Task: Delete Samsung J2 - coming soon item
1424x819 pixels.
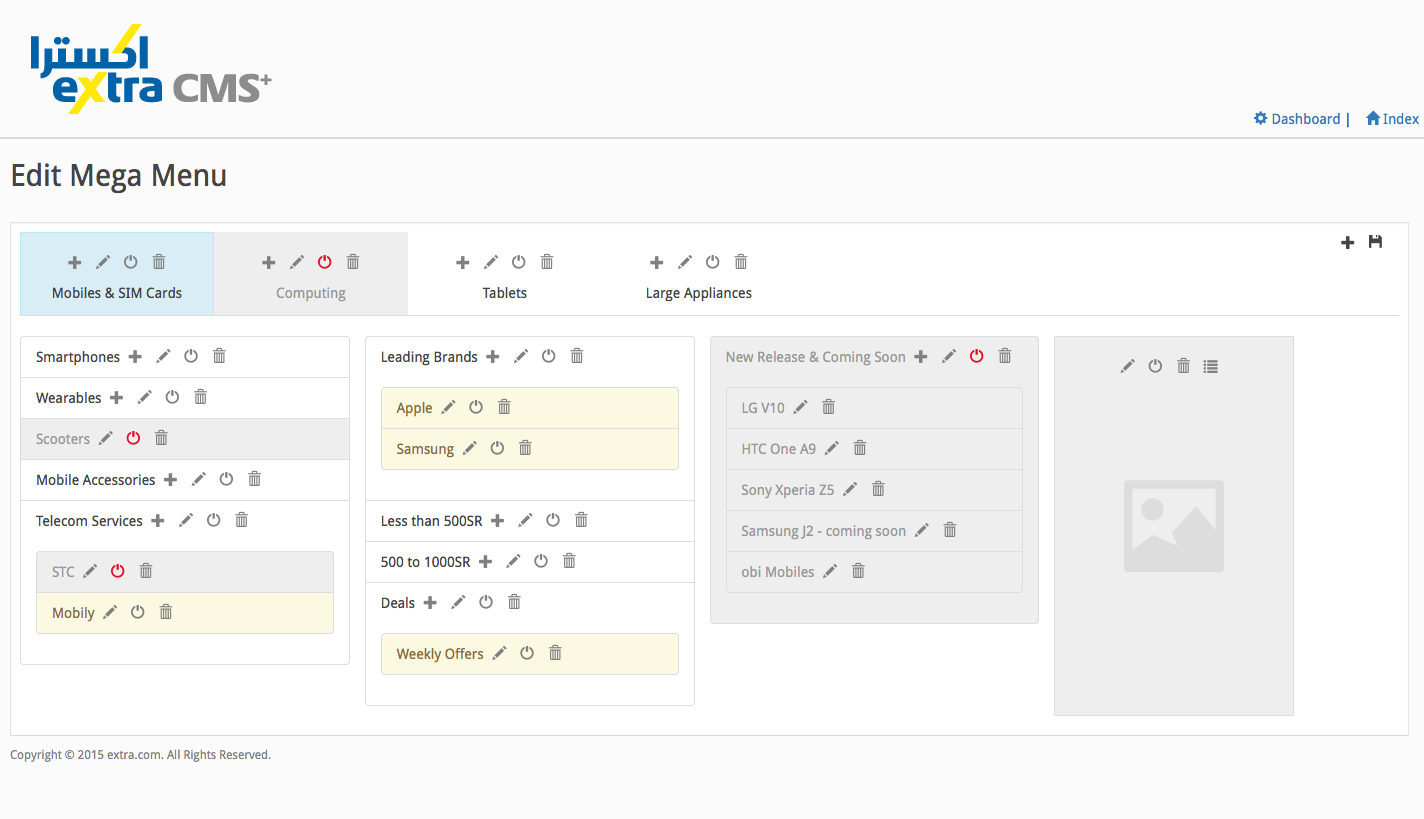Action: [x=951, y=530]
